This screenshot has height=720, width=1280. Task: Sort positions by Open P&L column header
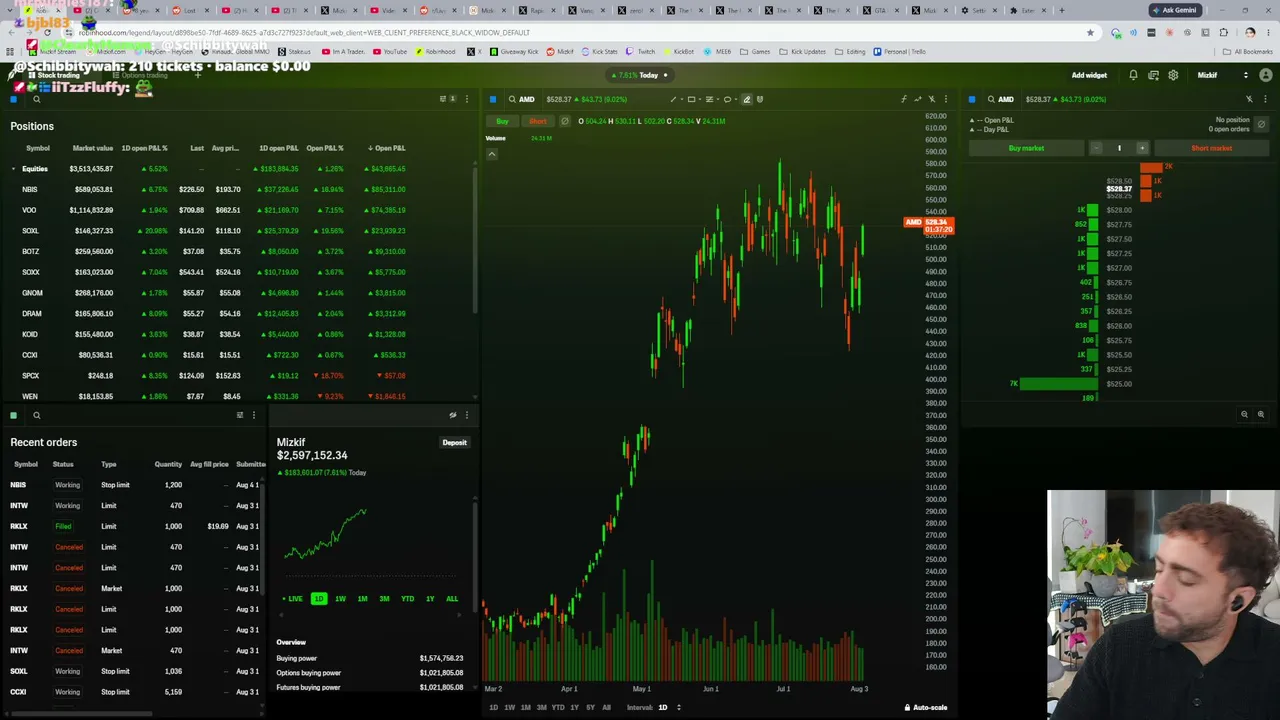point(387,148)
